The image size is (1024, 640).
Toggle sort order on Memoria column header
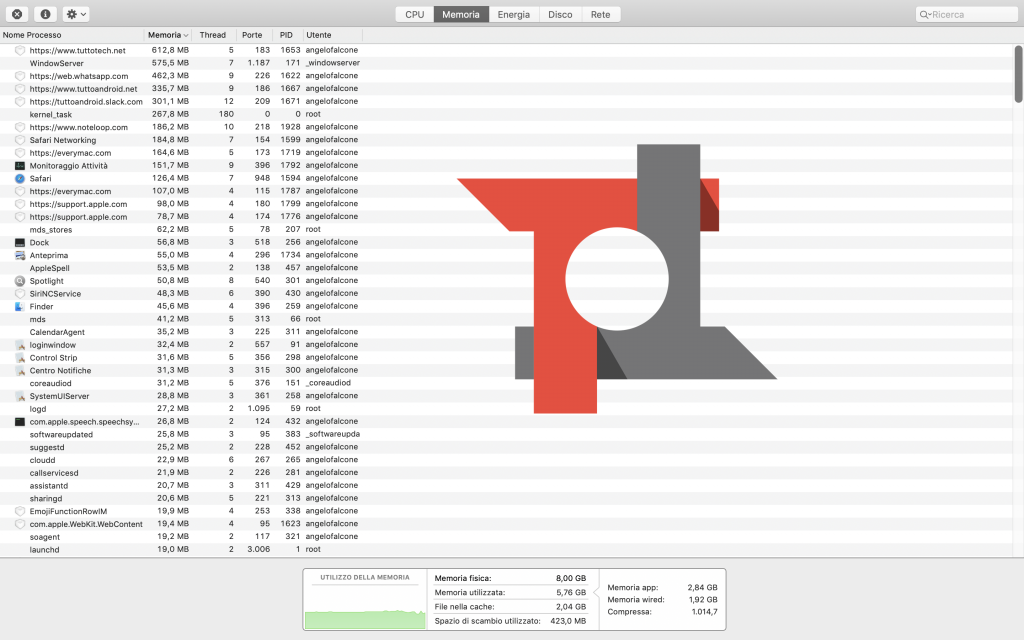pos(168,35)
